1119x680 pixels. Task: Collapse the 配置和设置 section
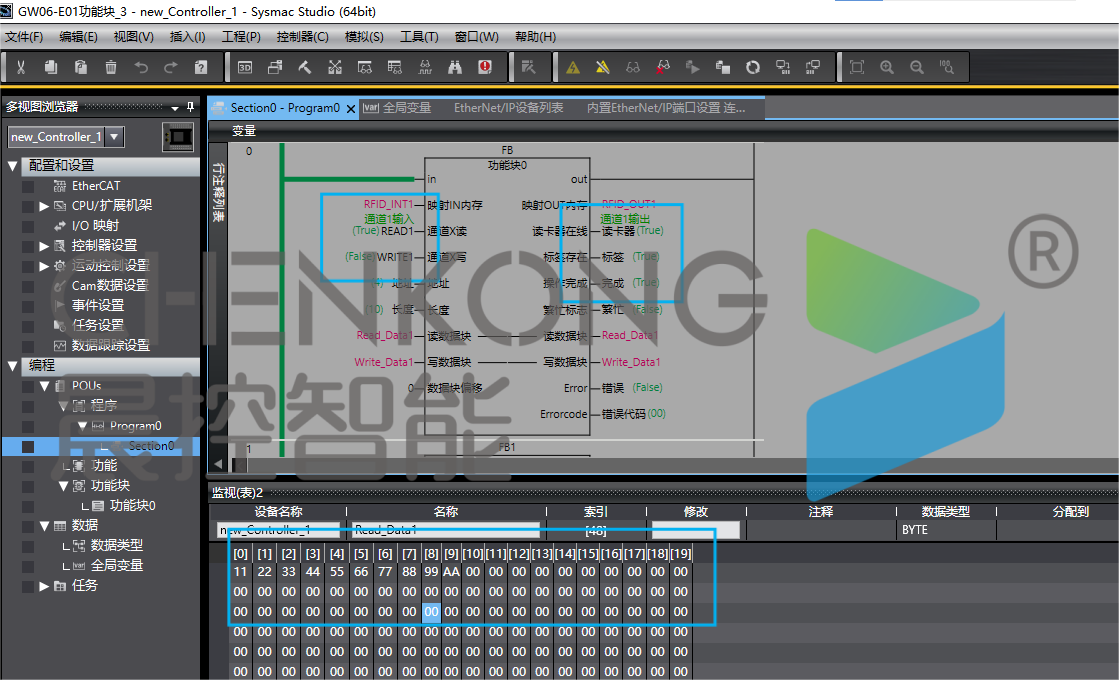[x=13, y=166]
